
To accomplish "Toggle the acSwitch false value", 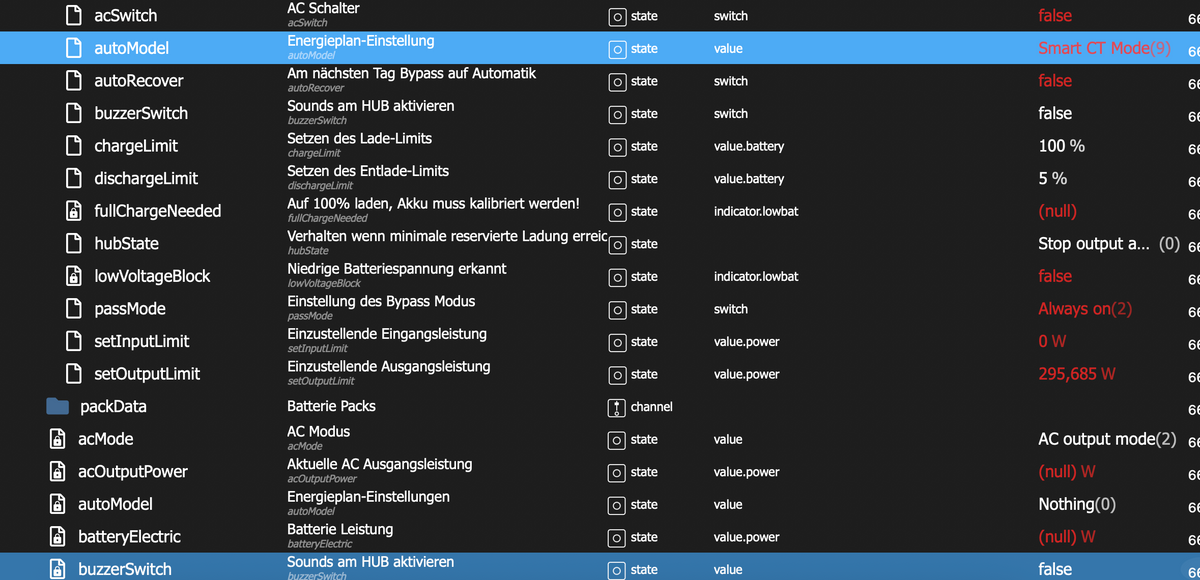I will click(x=1055, y=16).
